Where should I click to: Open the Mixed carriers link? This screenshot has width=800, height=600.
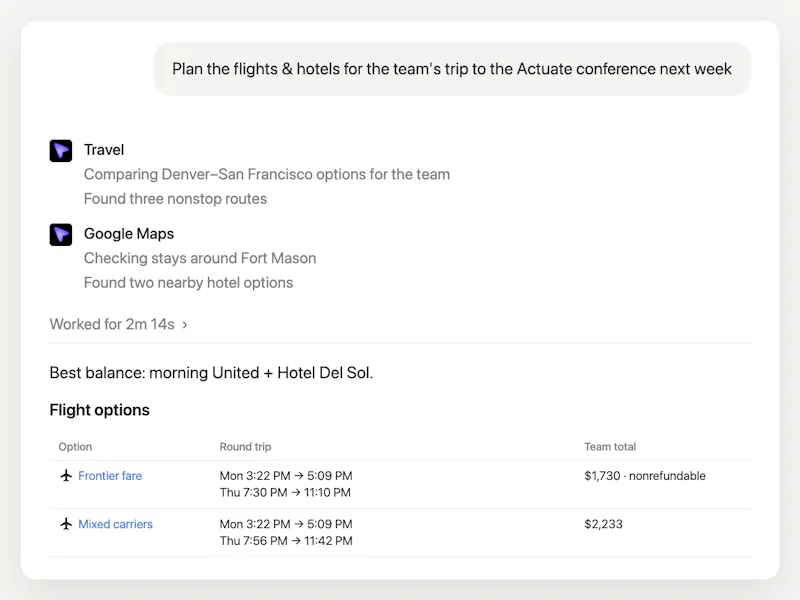[115, 524]
